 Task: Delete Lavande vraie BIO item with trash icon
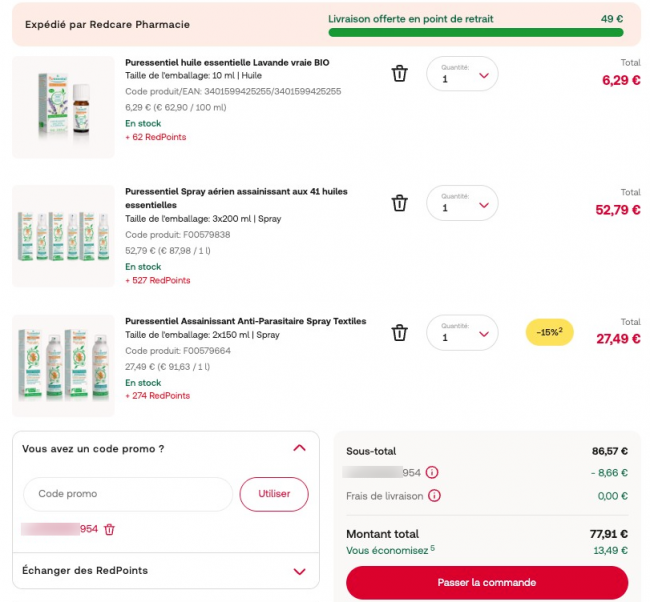tap(399, 74)
